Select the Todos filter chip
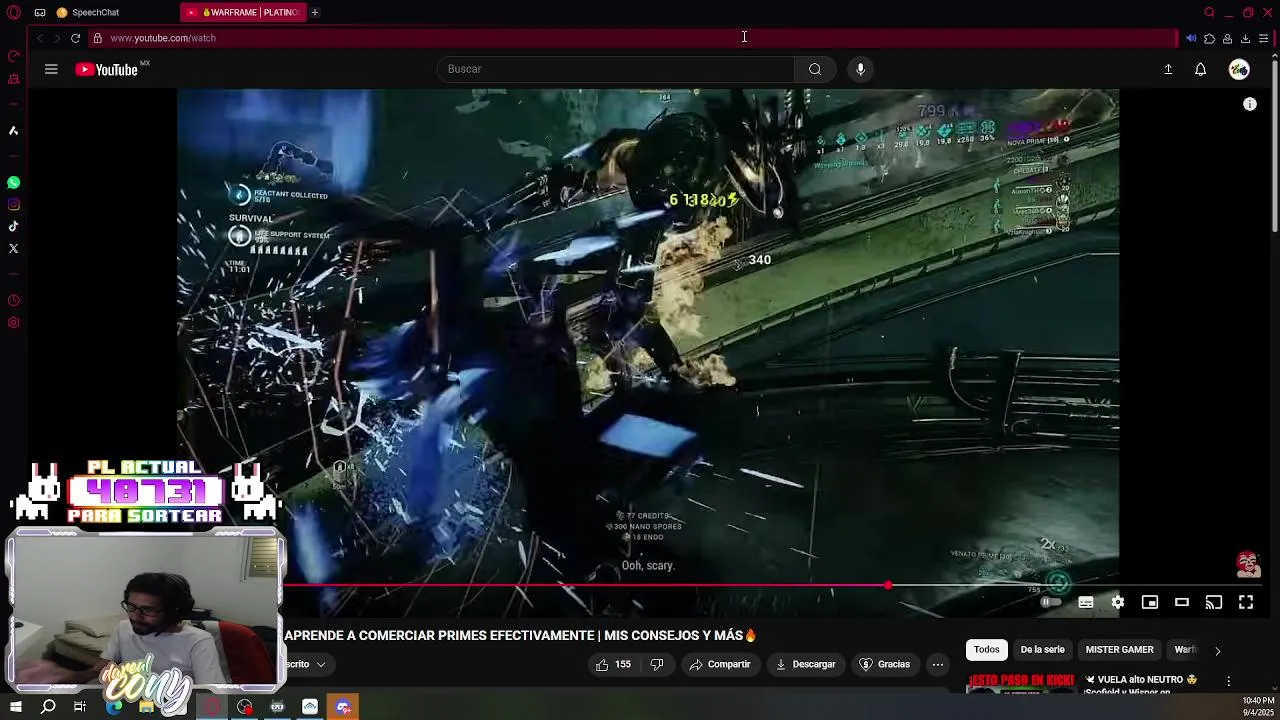 tap(986, 650)
